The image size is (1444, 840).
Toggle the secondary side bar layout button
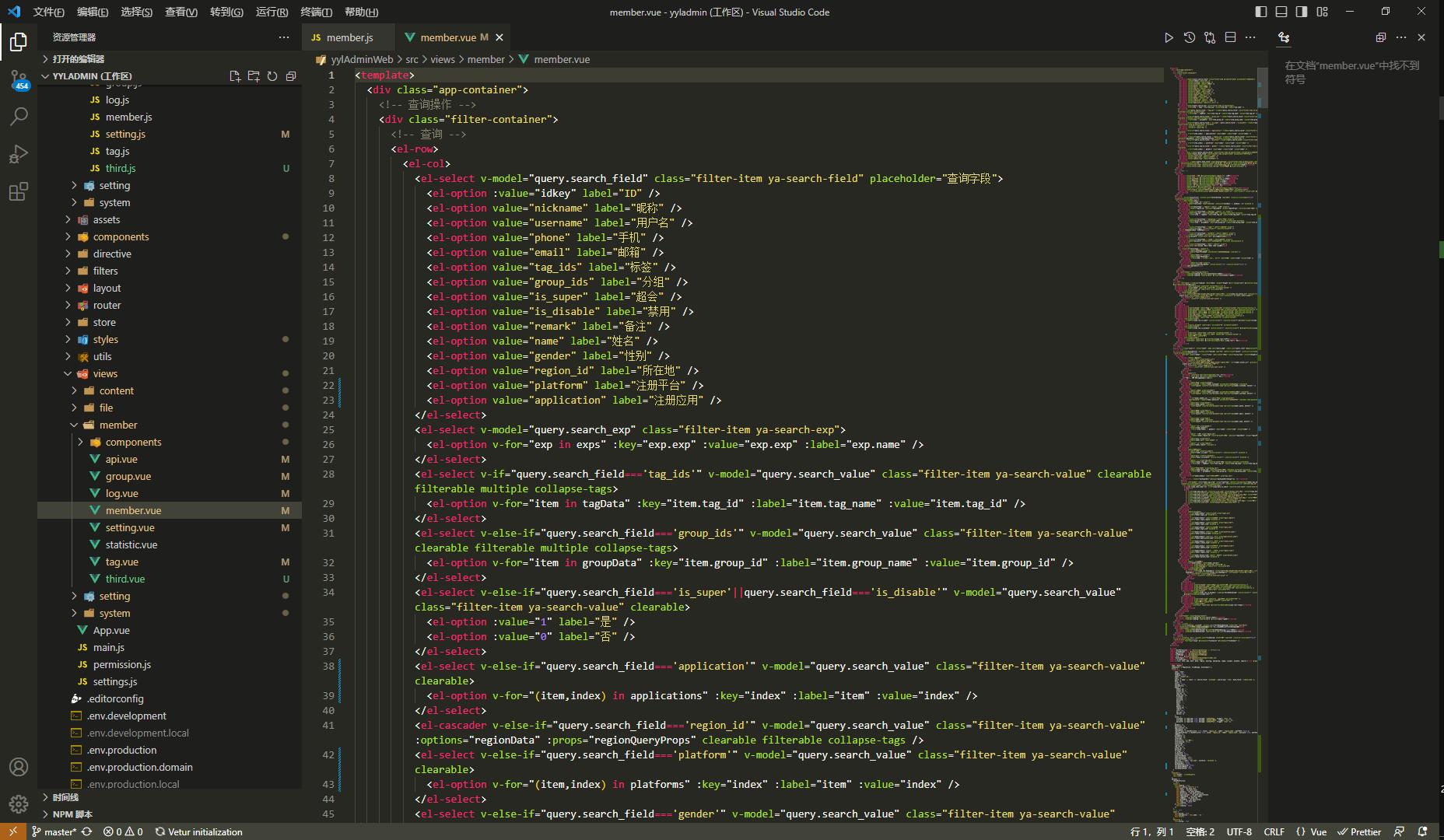(1302, 12)
